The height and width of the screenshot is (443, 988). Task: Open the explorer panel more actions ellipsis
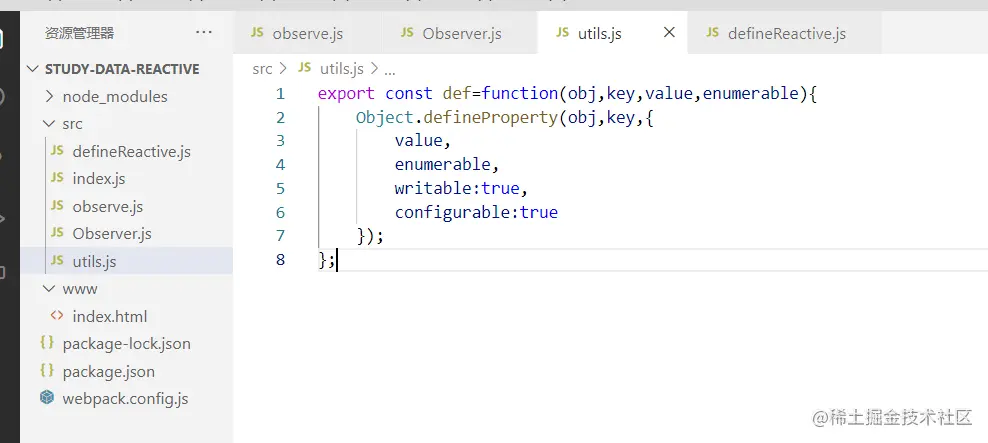[204, 32]
